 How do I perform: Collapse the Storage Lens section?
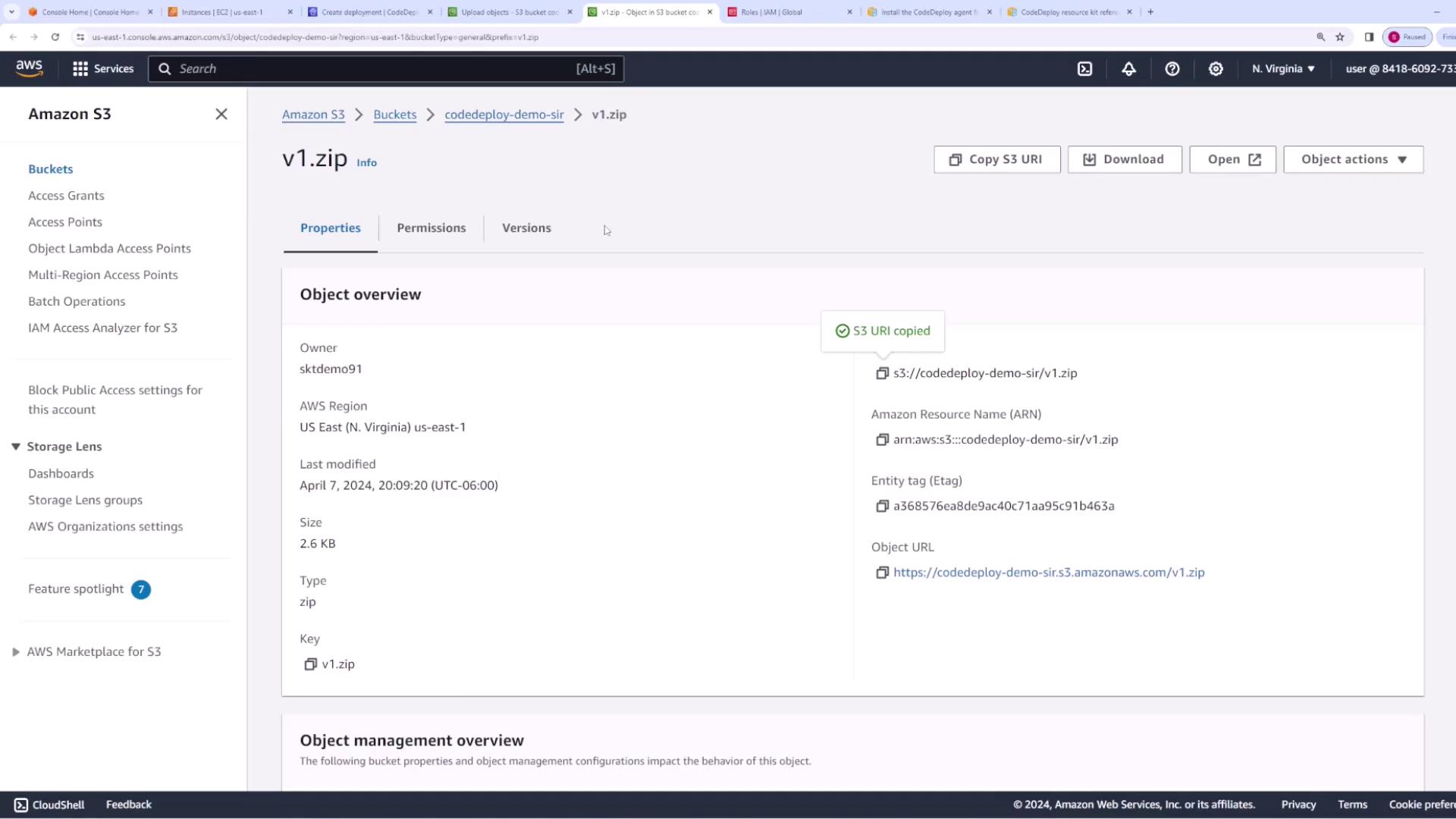point(16,447)
